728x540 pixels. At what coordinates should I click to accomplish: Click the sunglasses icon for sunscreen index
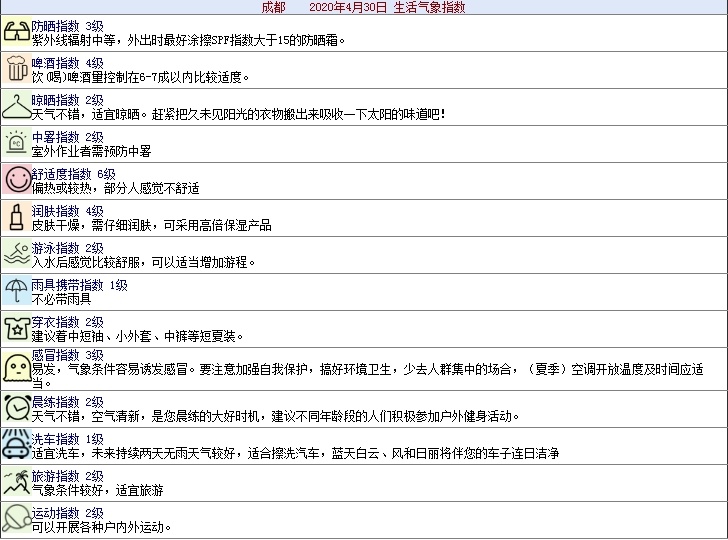click(x=16, y=32)
